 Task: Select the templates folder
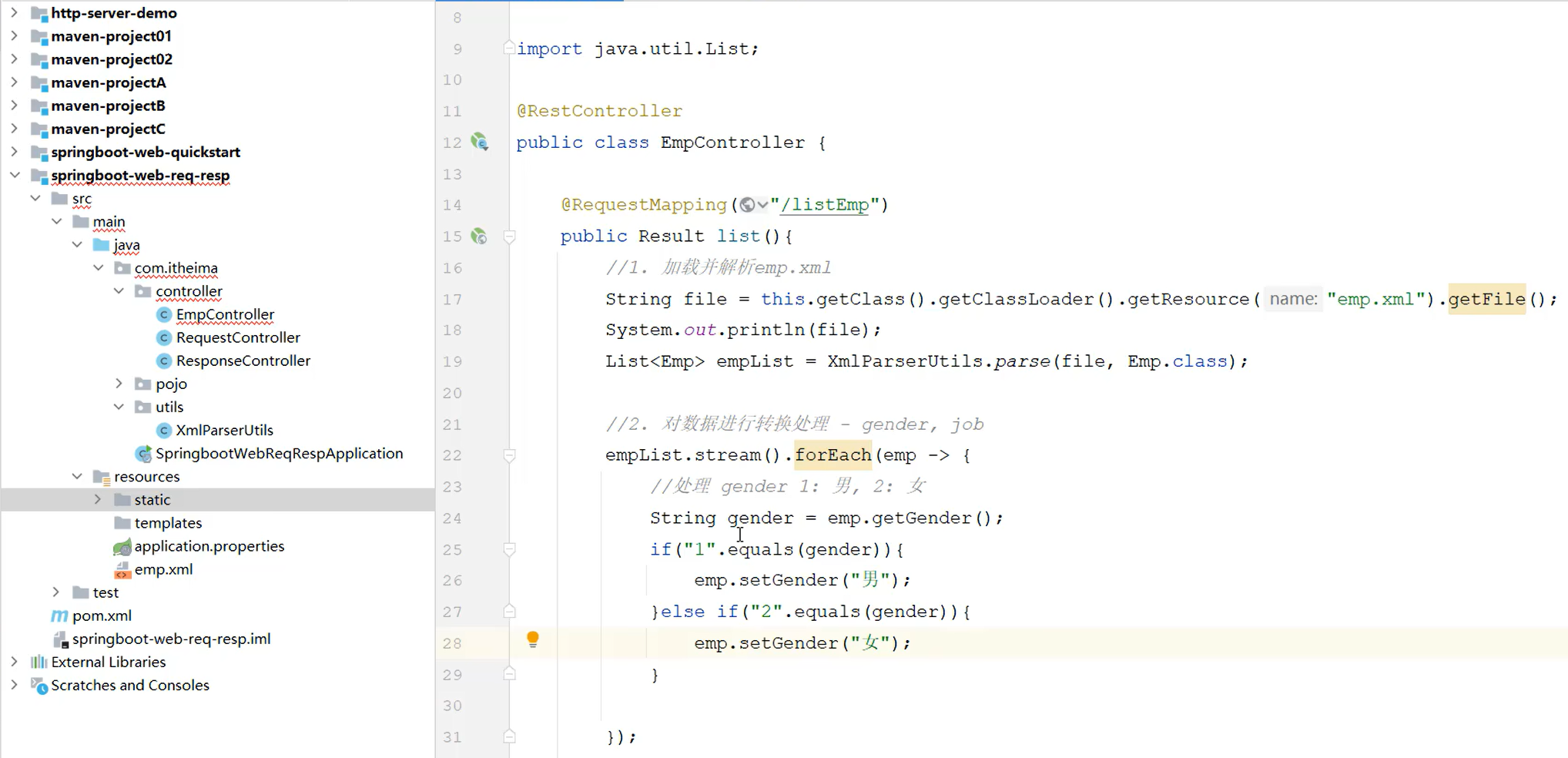[x=168, y=522]
